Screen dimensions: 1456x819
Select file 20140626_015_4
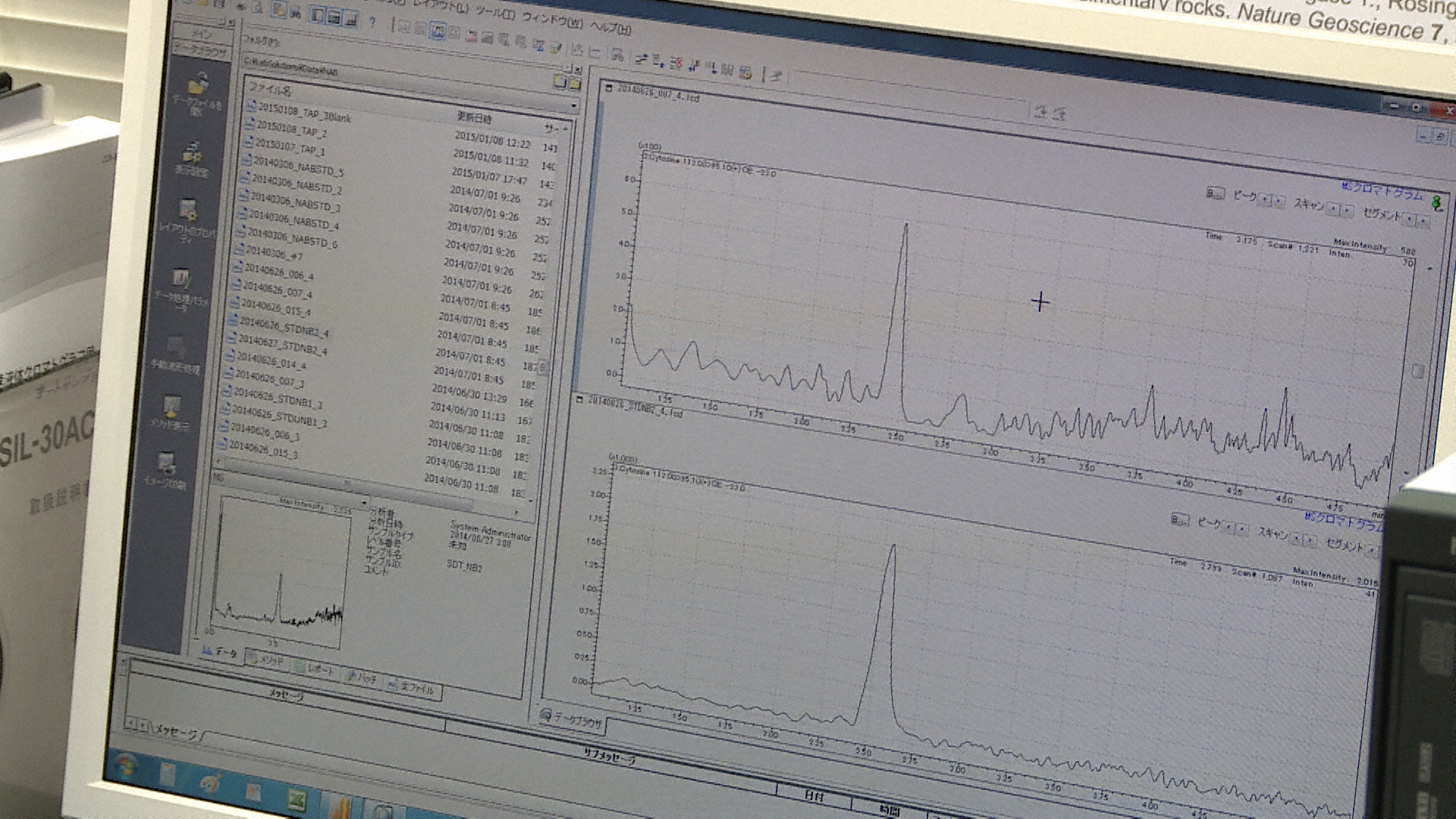click(x=268, y=308)
